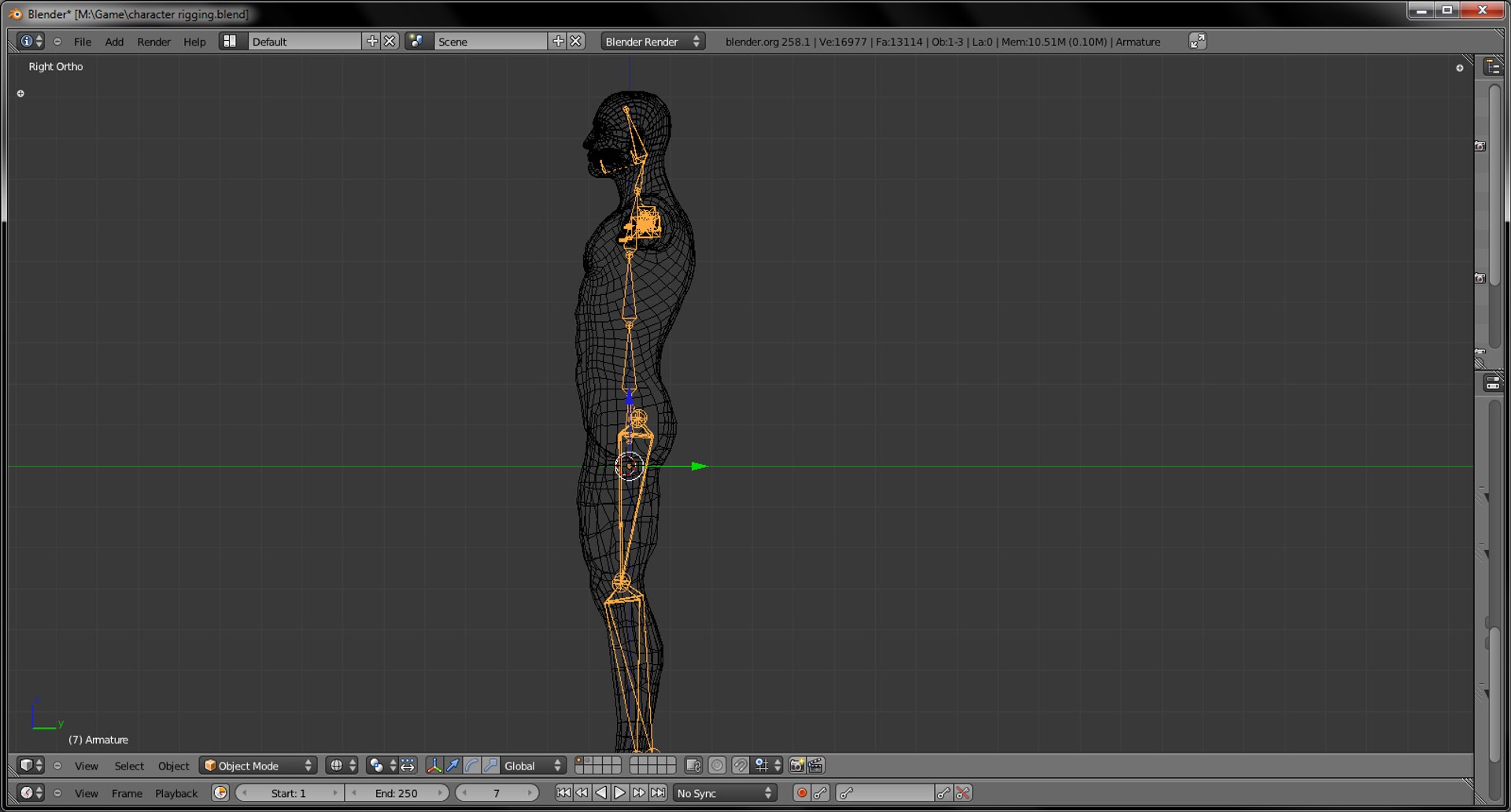This screenshot has height=812, width=1511.
Task: Open the Object Mode dropdown
Action: coord(258,765)
